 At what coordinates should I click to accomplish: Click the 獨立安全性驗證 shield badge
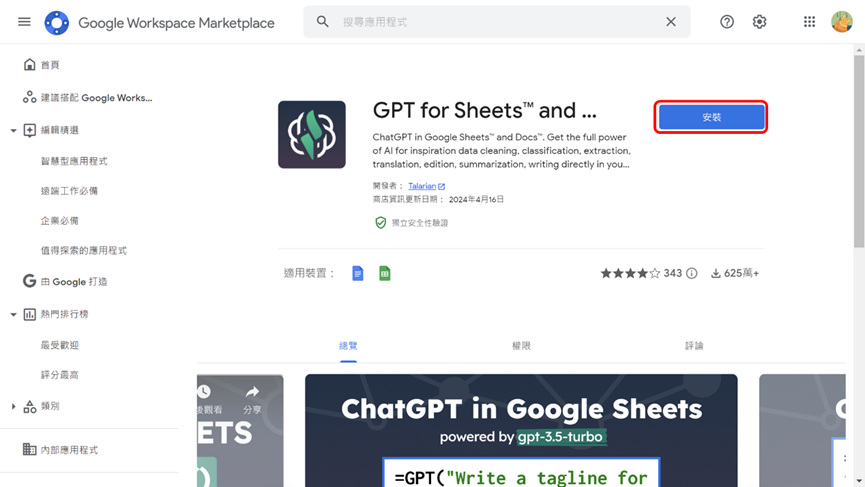(411, 223)
